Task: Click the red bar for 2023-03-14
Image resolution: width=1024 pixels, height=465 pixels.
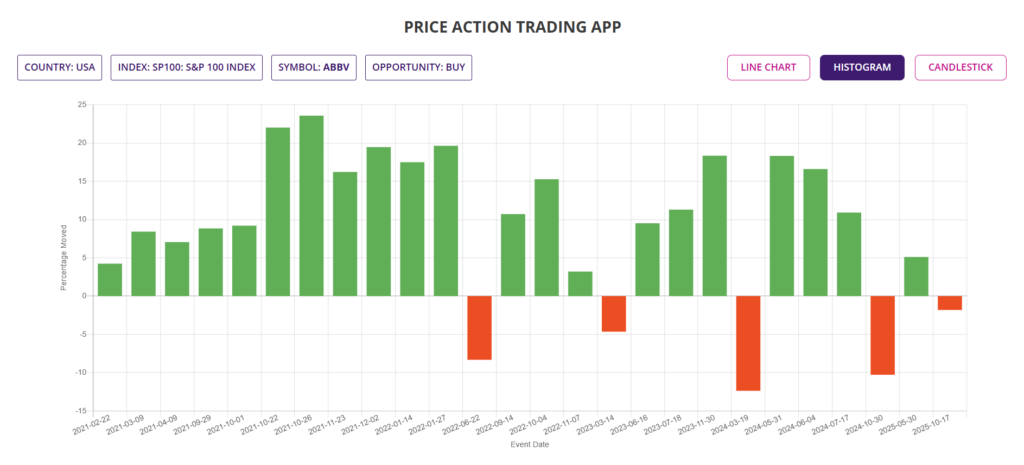Action: click(613, 313)
